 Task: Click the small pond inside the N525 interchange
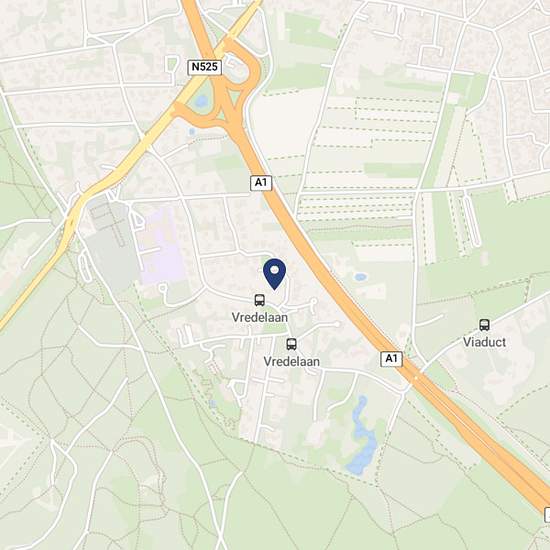tap(202, 101)
